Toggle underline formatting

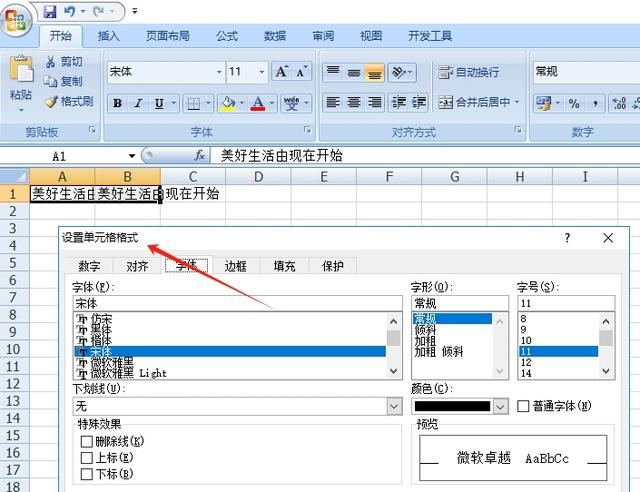pyautogui.click(x=159, y=103)
